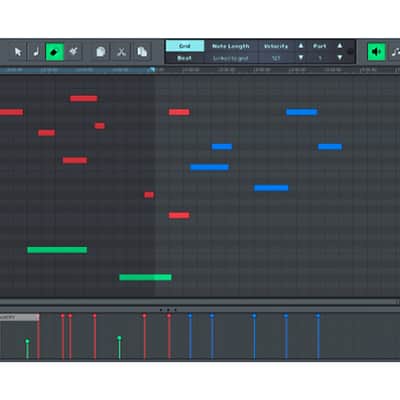Click the playhead marker on the ruler
Screen dimensions: 400x400
[152, 70]
